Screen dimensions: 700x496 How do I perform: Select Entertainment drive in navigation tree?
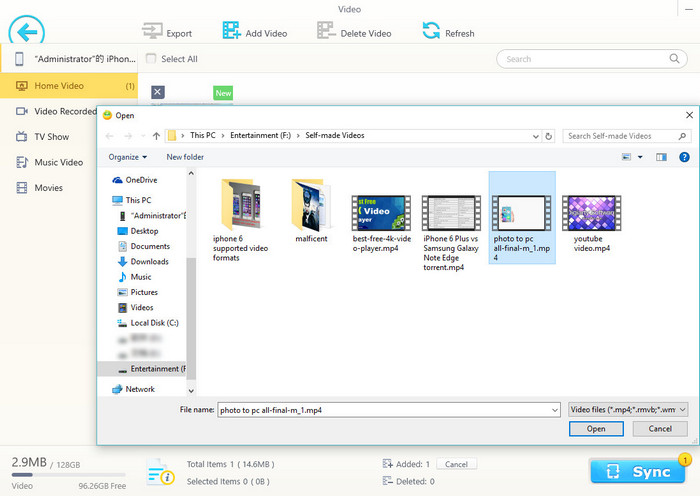[x=142, y=369]
